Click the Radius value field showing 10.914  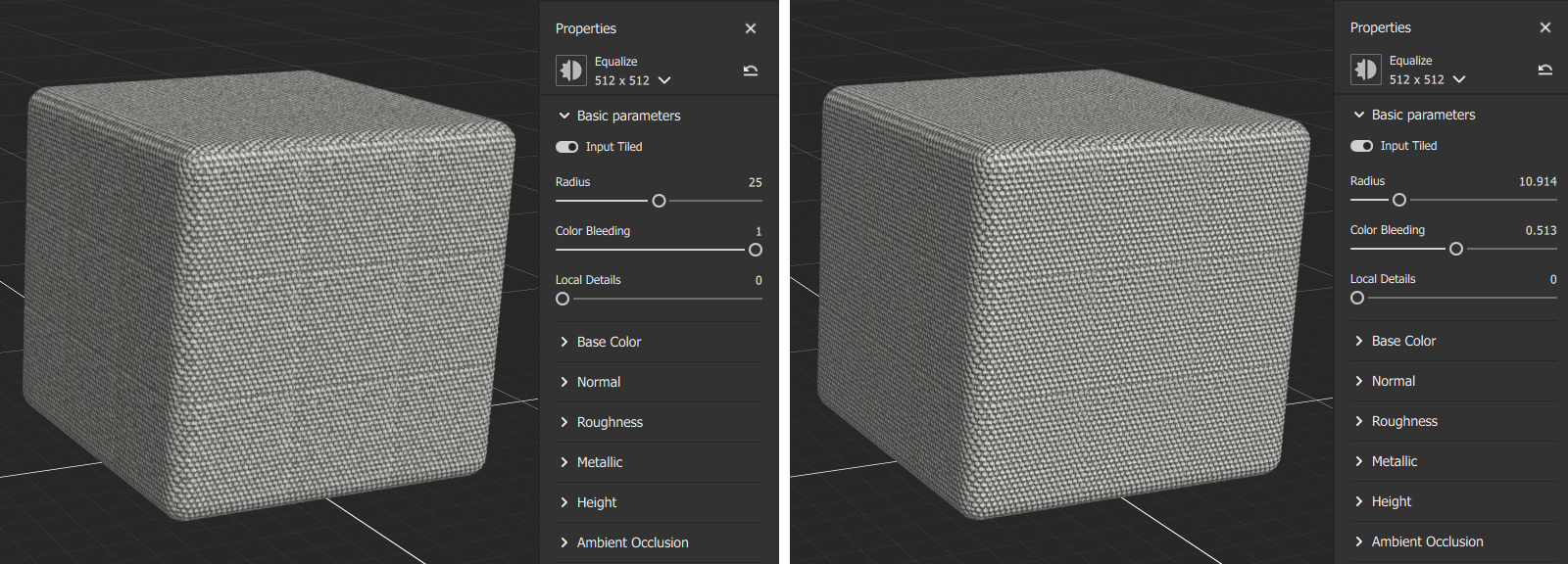coord(1537,181)
